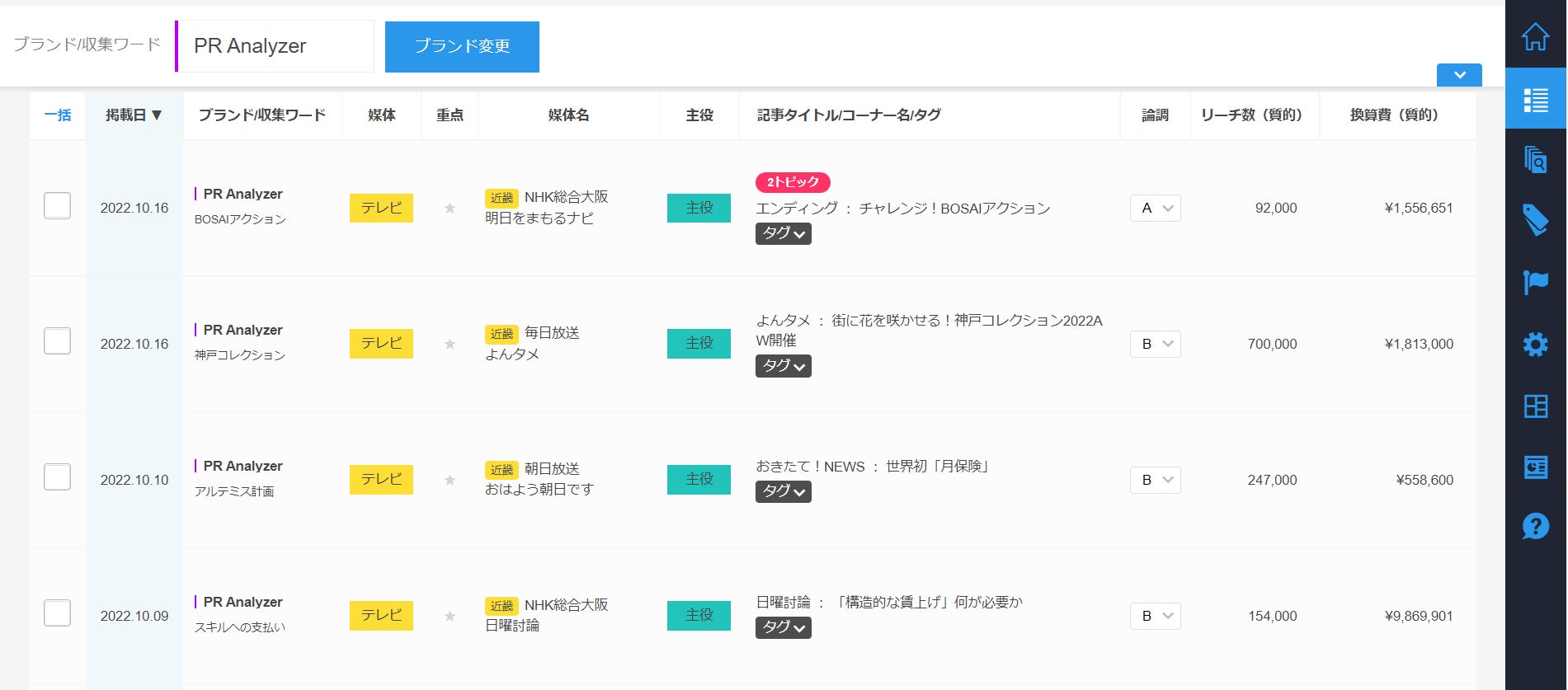1568x690 pixels.
Task: Click the 一括 column header
Action: point(57,115)
